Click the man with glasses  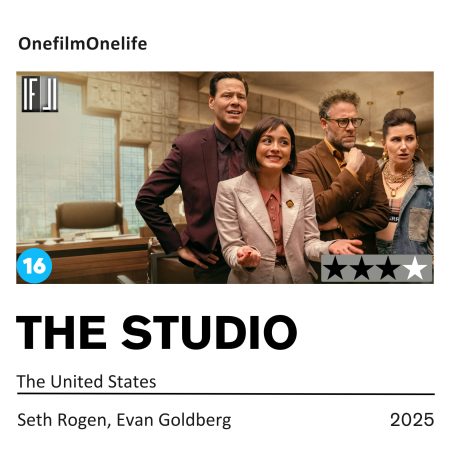click(342, 167)
